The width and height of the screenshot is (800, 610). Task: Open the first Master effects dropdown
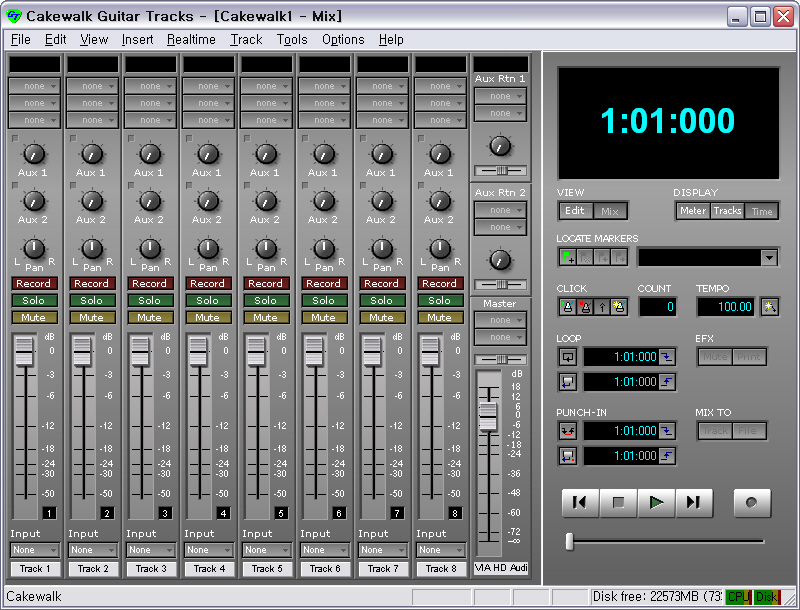pos(500,320)
